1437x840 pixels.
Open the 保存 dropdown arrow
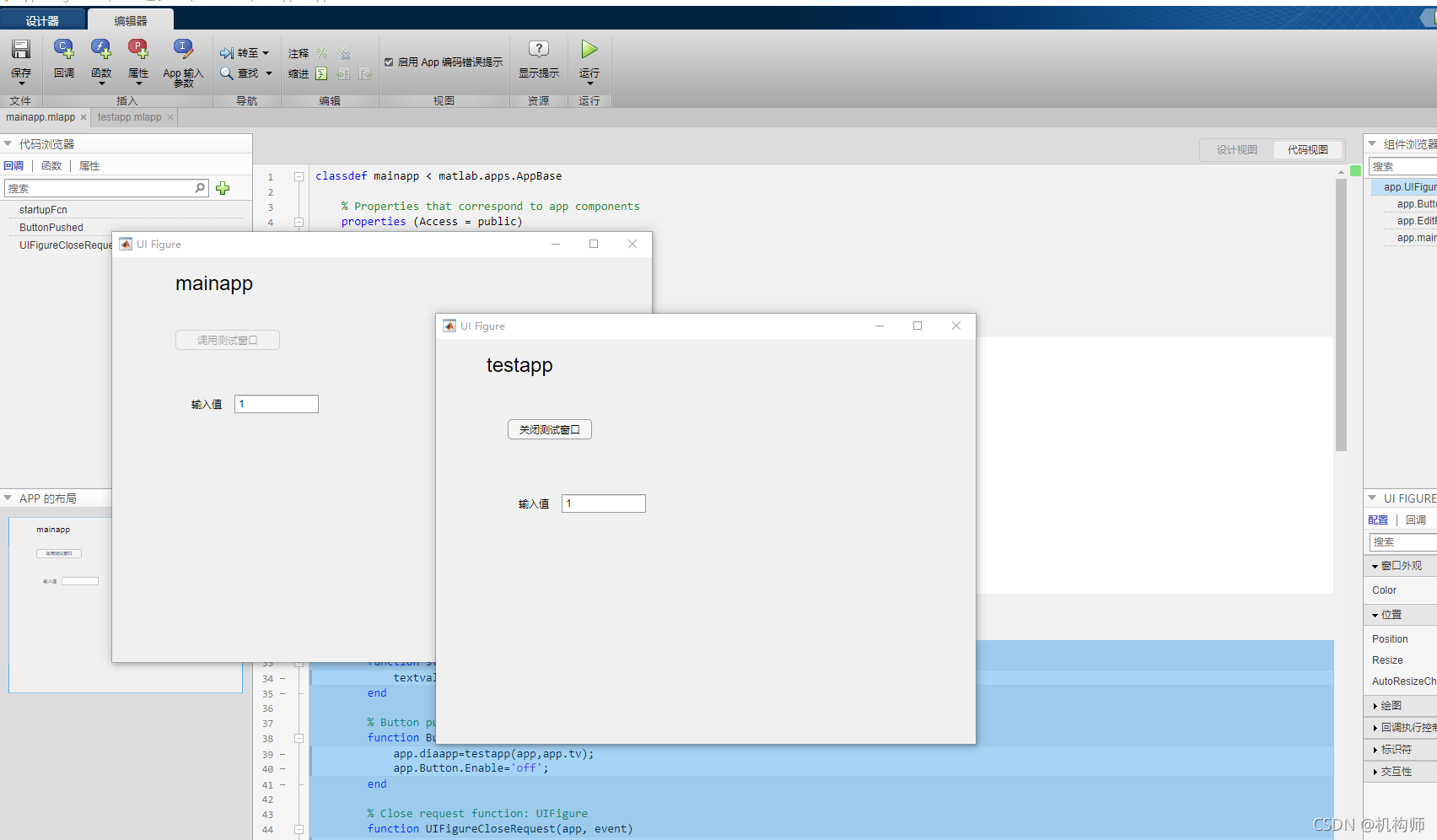pos(21,83)
